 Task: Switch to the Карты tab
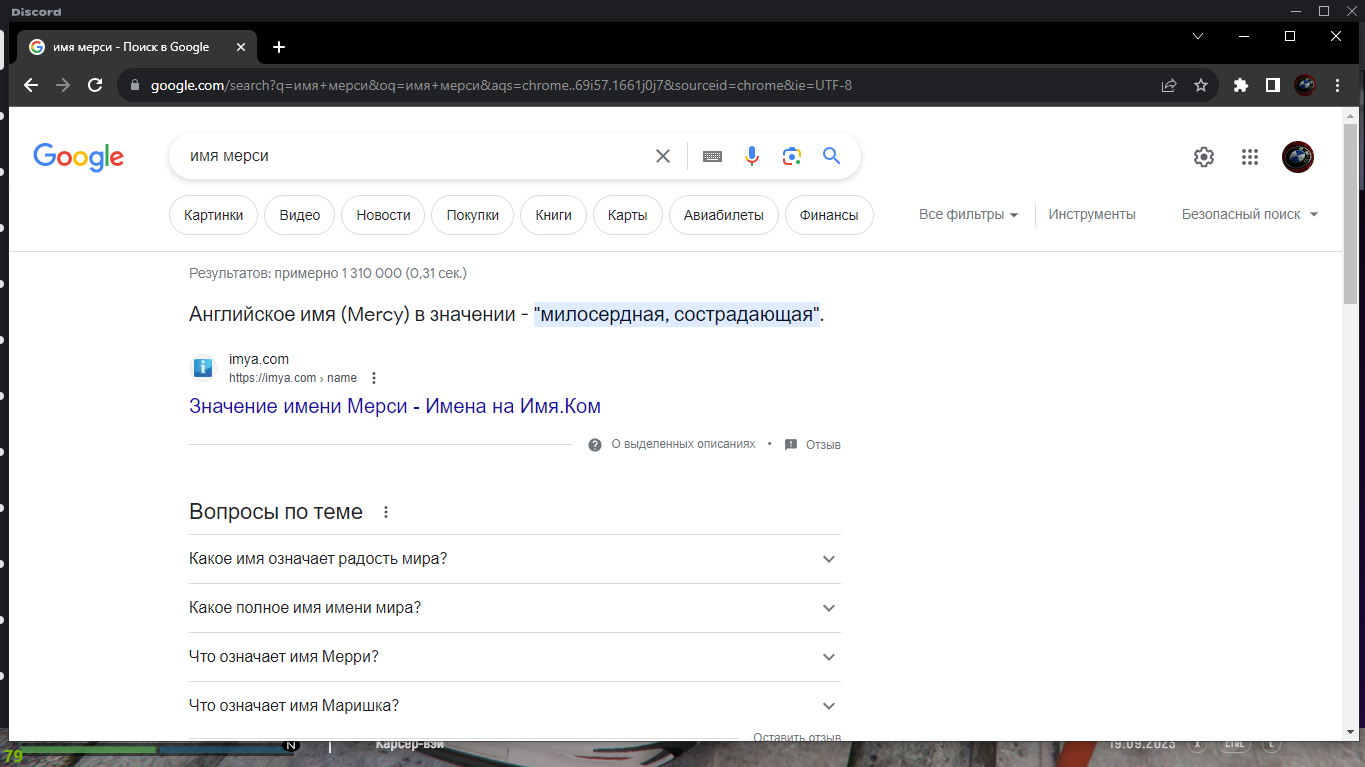coord(628,215)
